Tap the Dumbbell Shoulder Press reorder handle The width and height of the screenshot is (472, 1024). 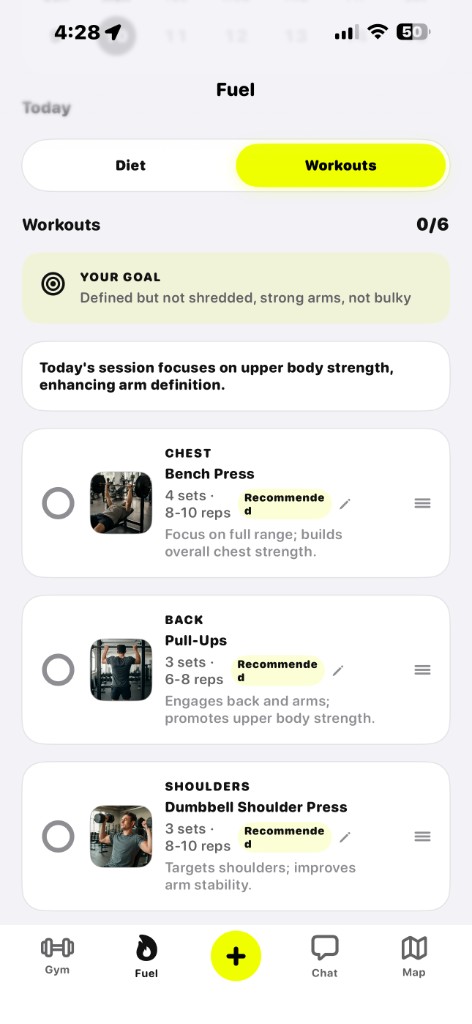tap(422, 836)
